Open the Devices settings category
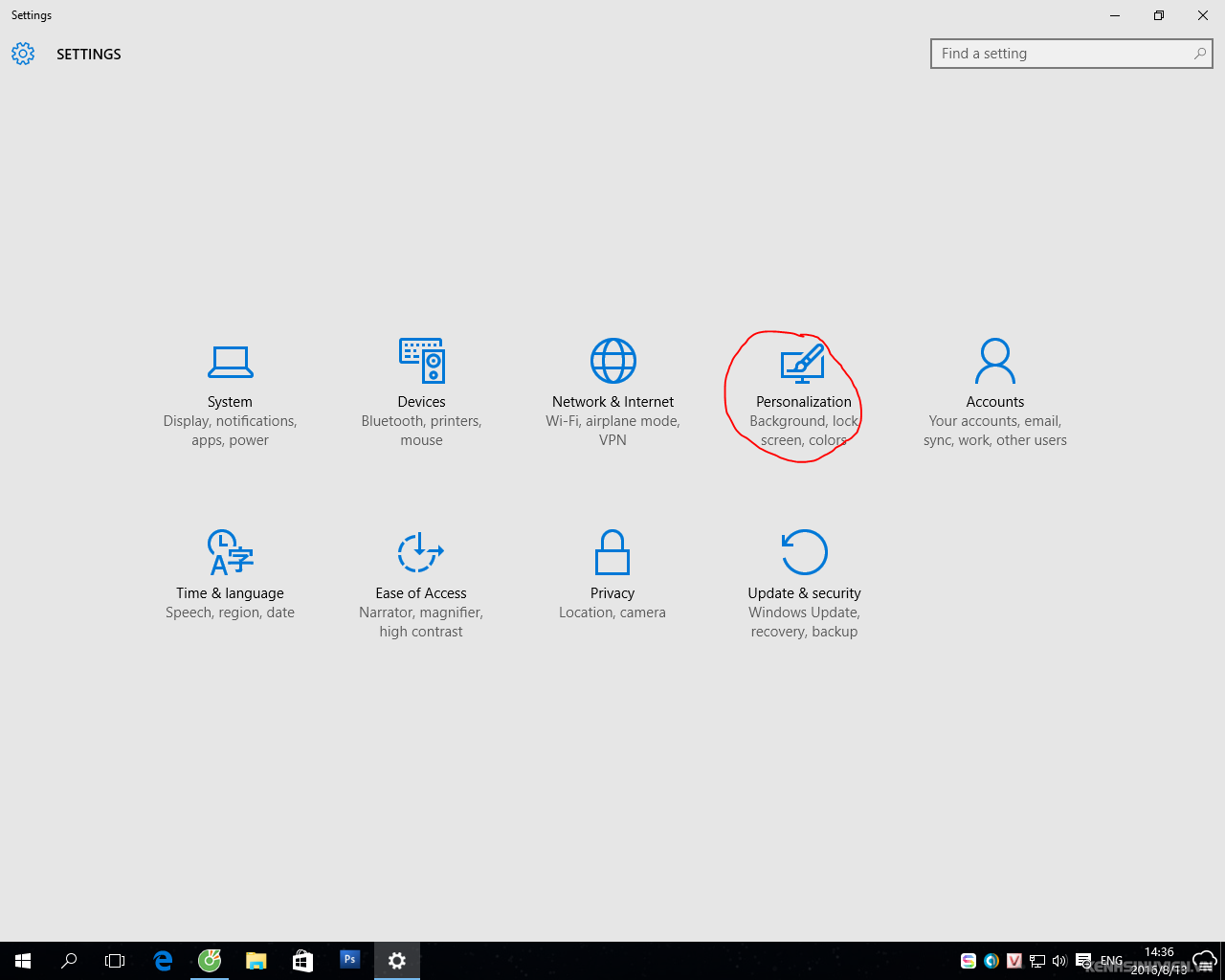The width and height of the screenshot is (1225, 980). [421, 392]
